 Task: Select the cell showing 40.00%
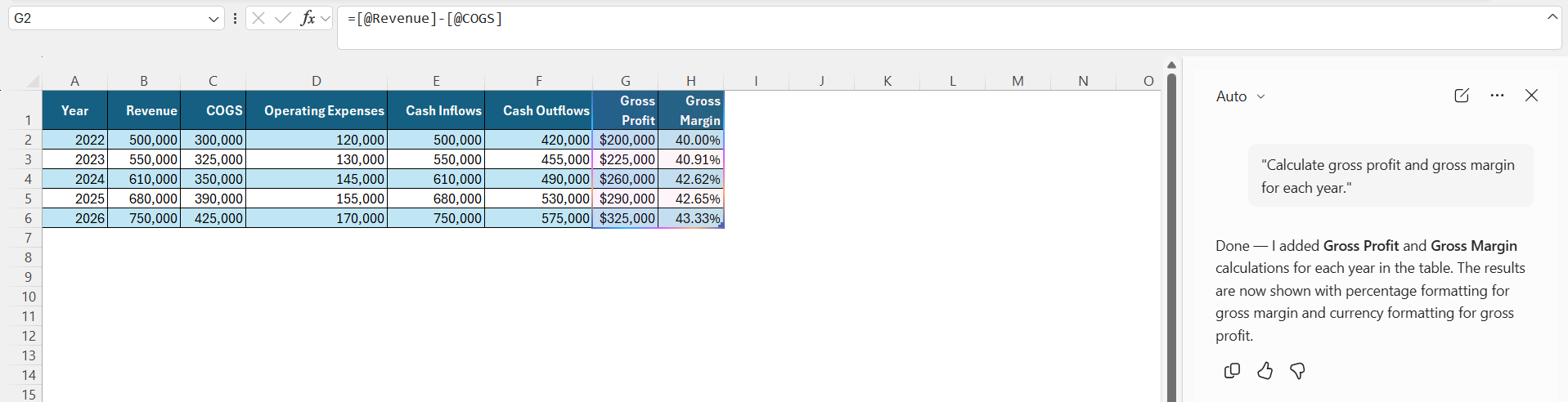click(691, 140)
